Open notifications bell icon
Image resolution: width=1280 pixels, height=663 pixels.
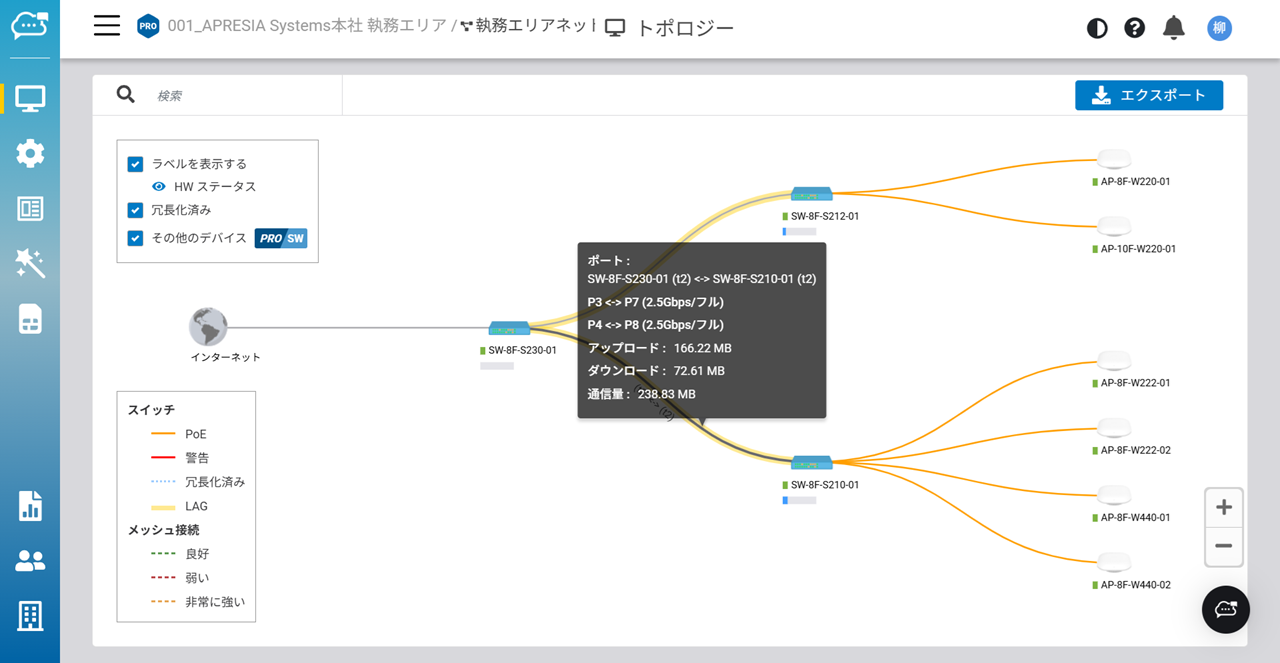(x=1173, y=28)
